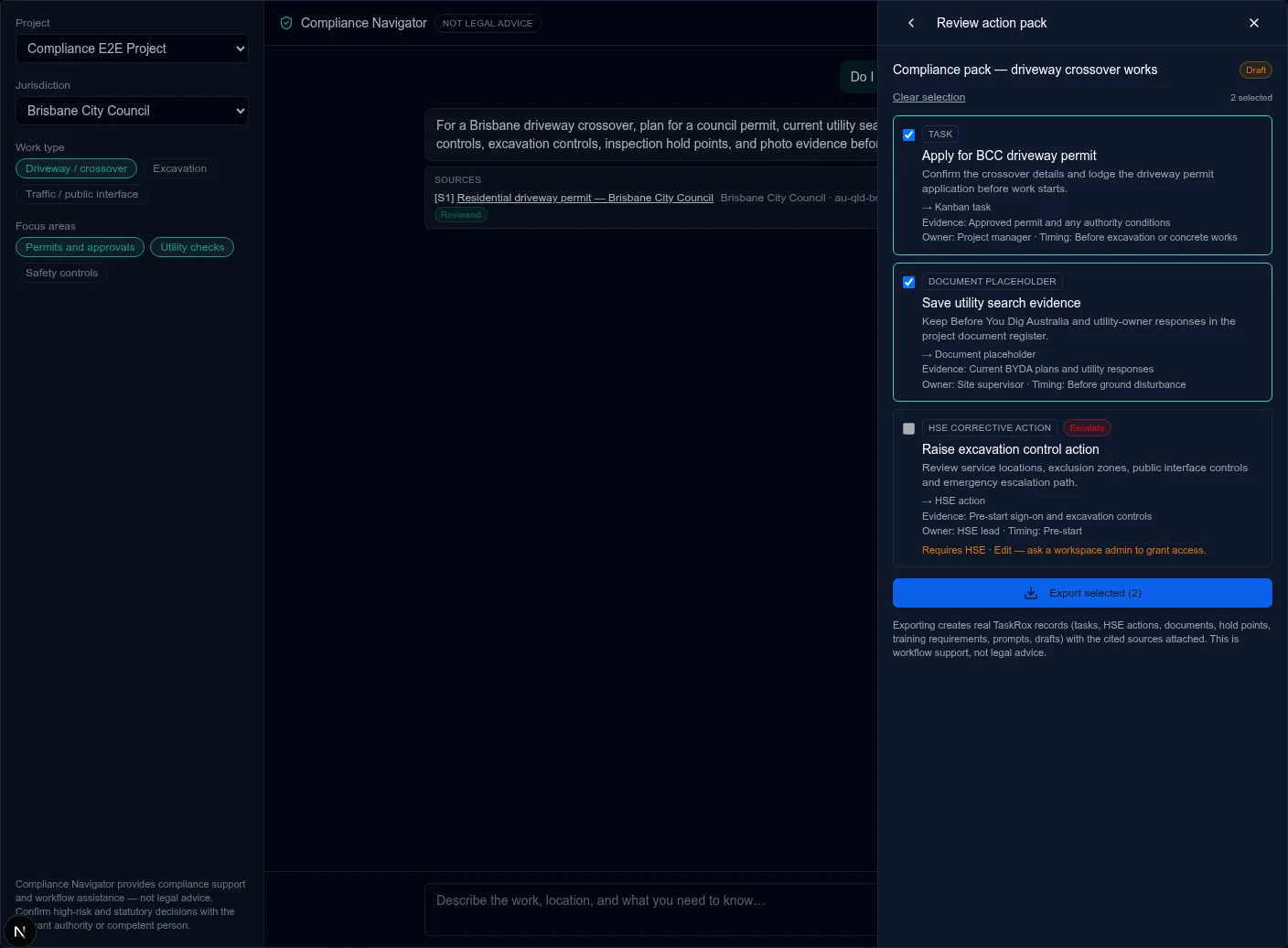The height and width of the screenshot is (948, 1288).
Task: Click the Clear selection link
Action: coord(928,97)
